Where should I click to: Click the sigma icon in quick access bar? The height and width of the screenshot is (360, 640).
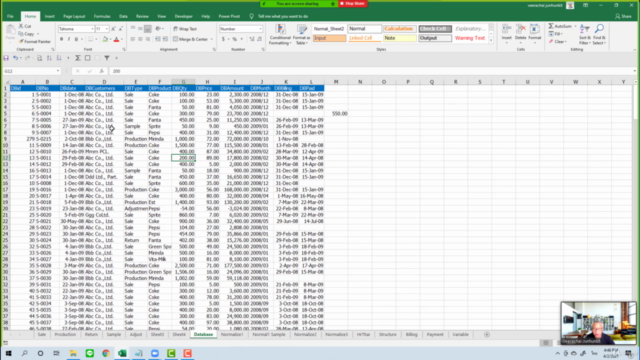78,58
